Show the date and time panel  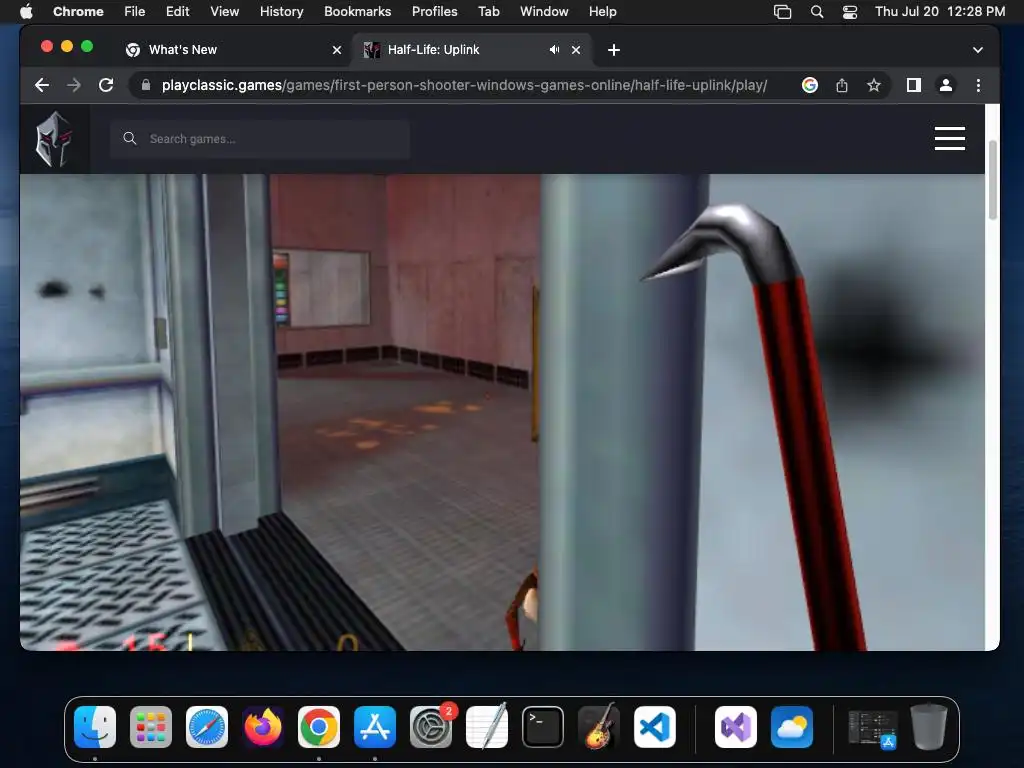click(940, 11)
